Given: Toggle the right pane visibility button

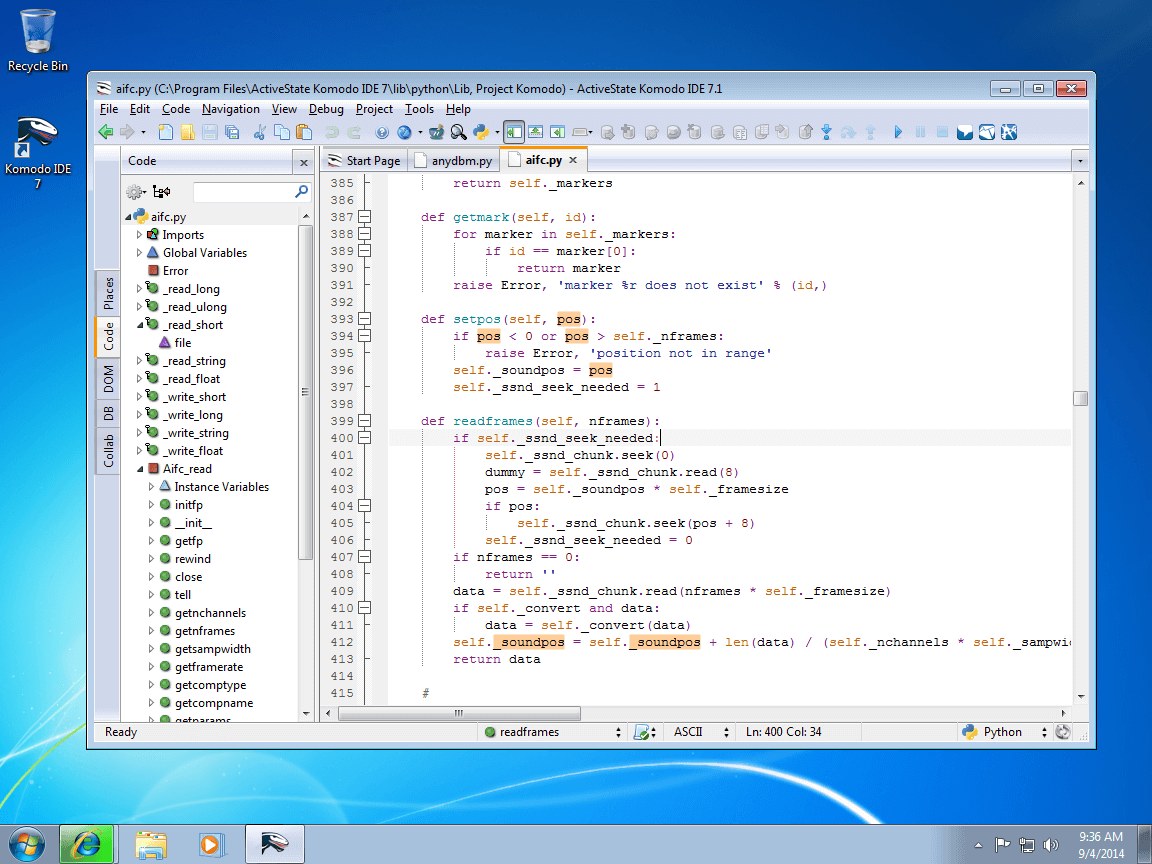Looking at the screenshot, I should (558, 132).
